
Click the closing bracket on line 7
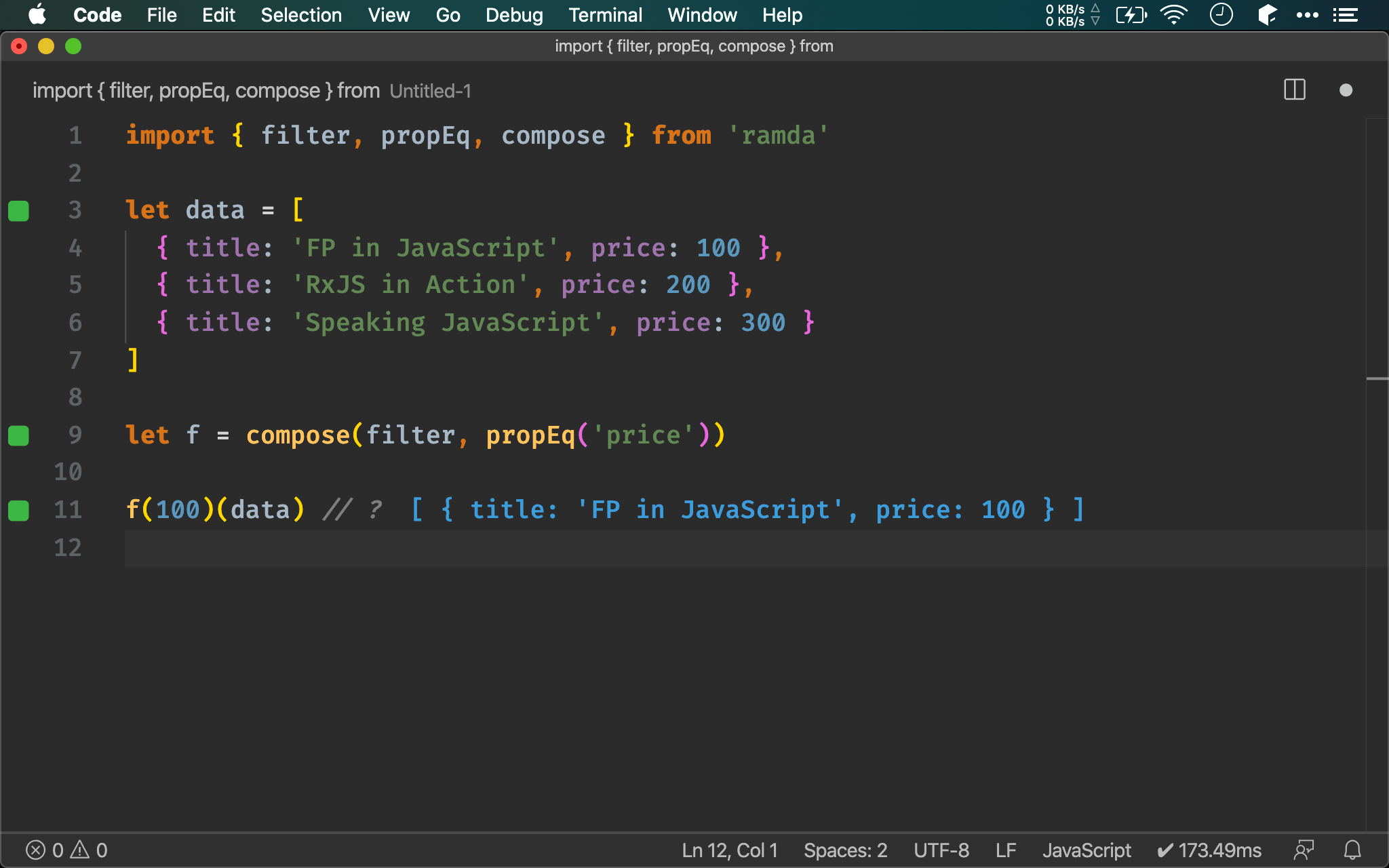(x=133, y=360)
